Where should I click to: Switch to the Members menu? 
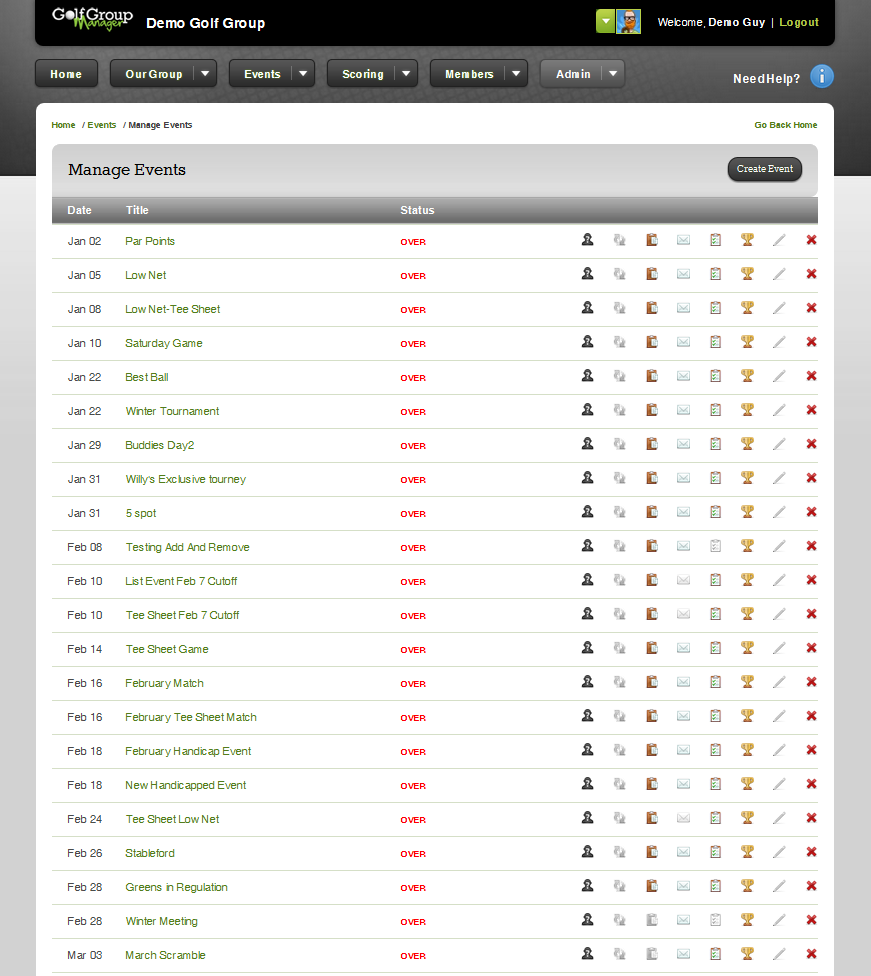pos(470,73)
